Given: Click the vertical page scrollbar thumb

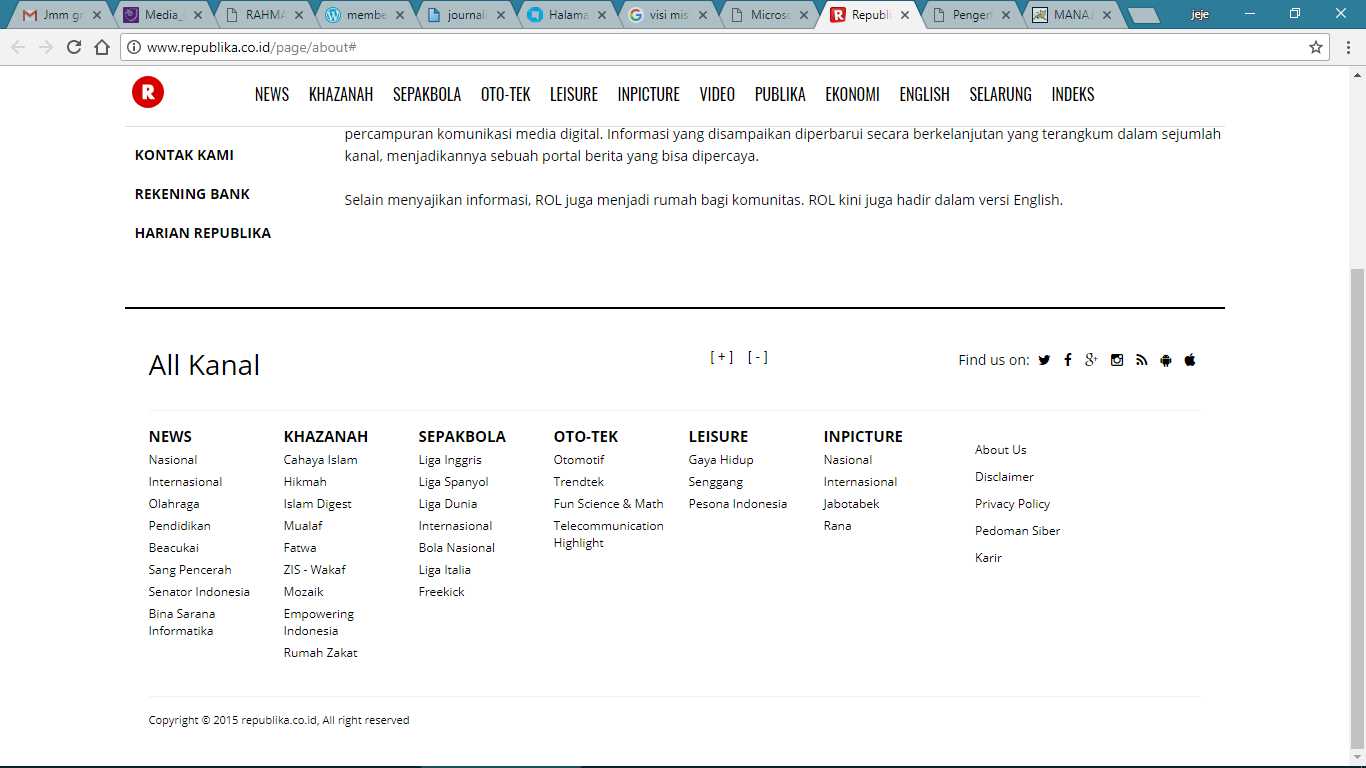Looking at the screenshot, I should pyautogui.click(x=1357, y=508).
